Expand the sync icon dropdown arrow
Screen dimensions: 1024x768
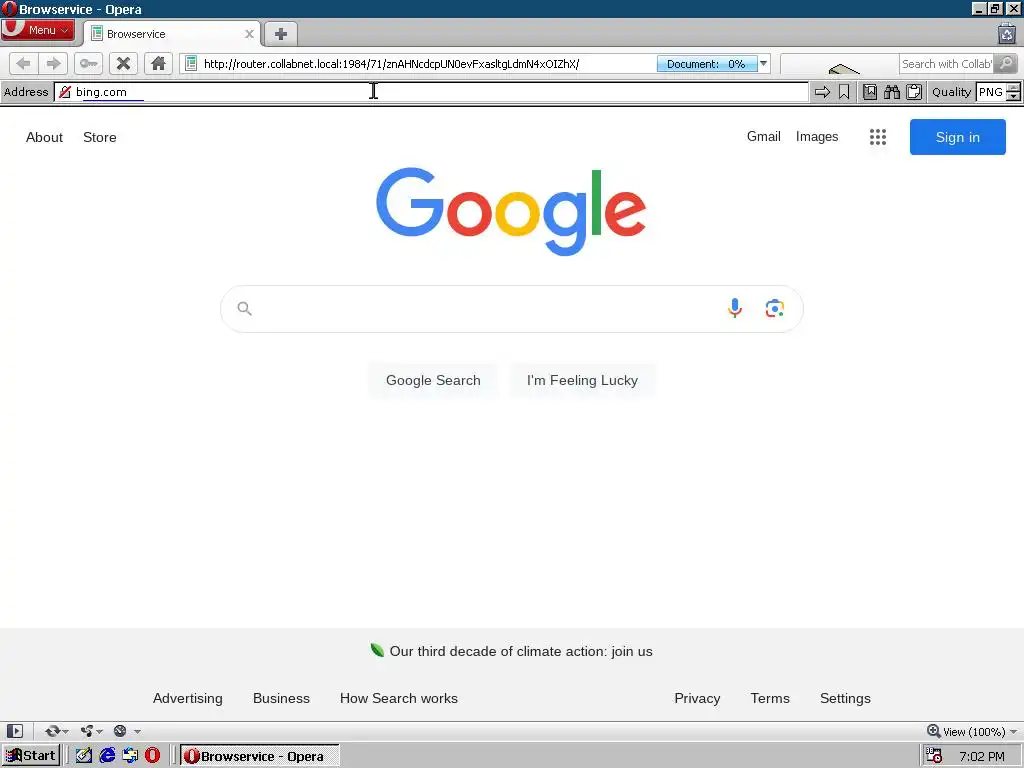[x=65, y=731]
